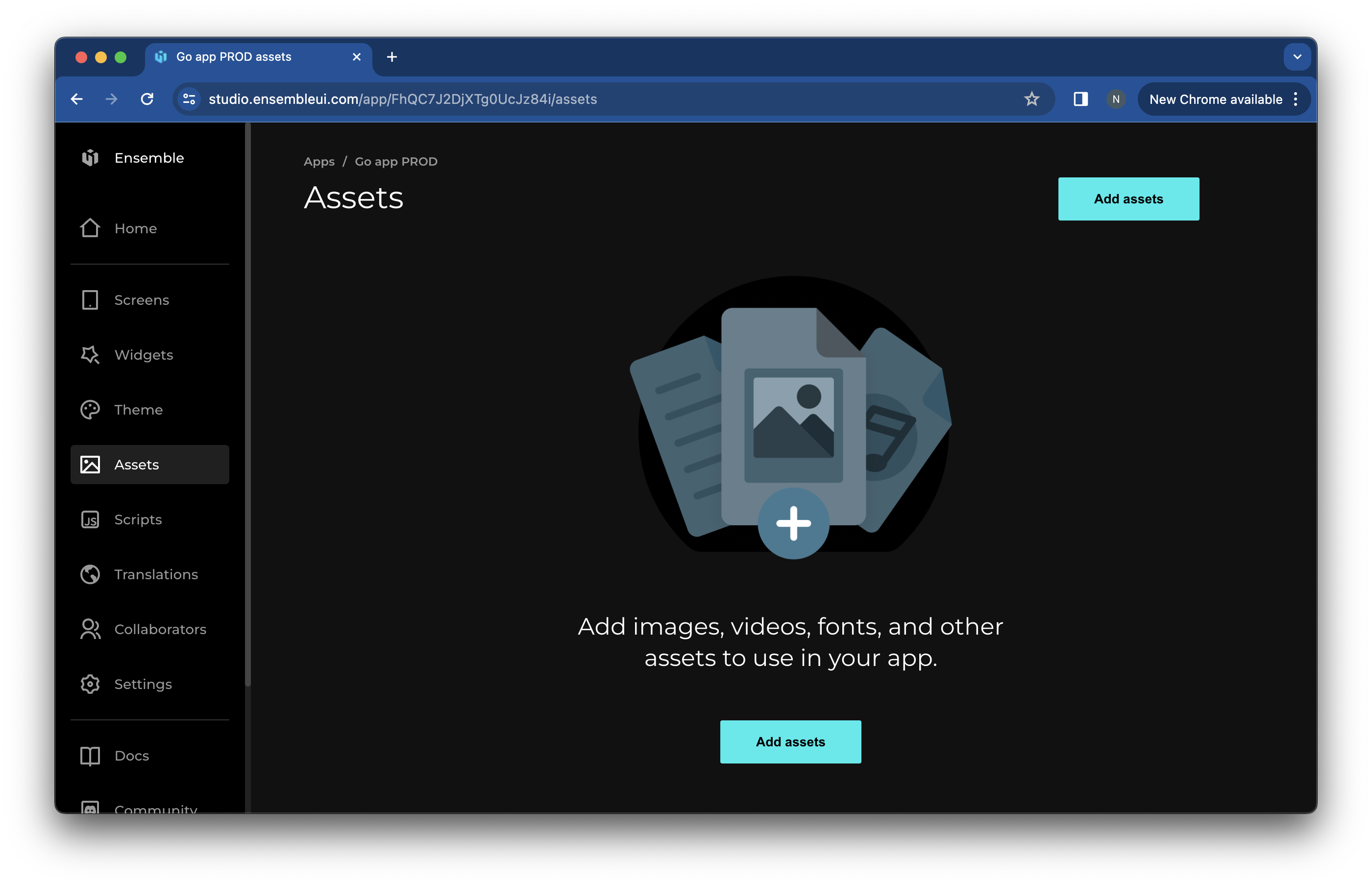Open the Screens section in sidebar
This screenshot has height=886, width=1372.
click(141, 300)
